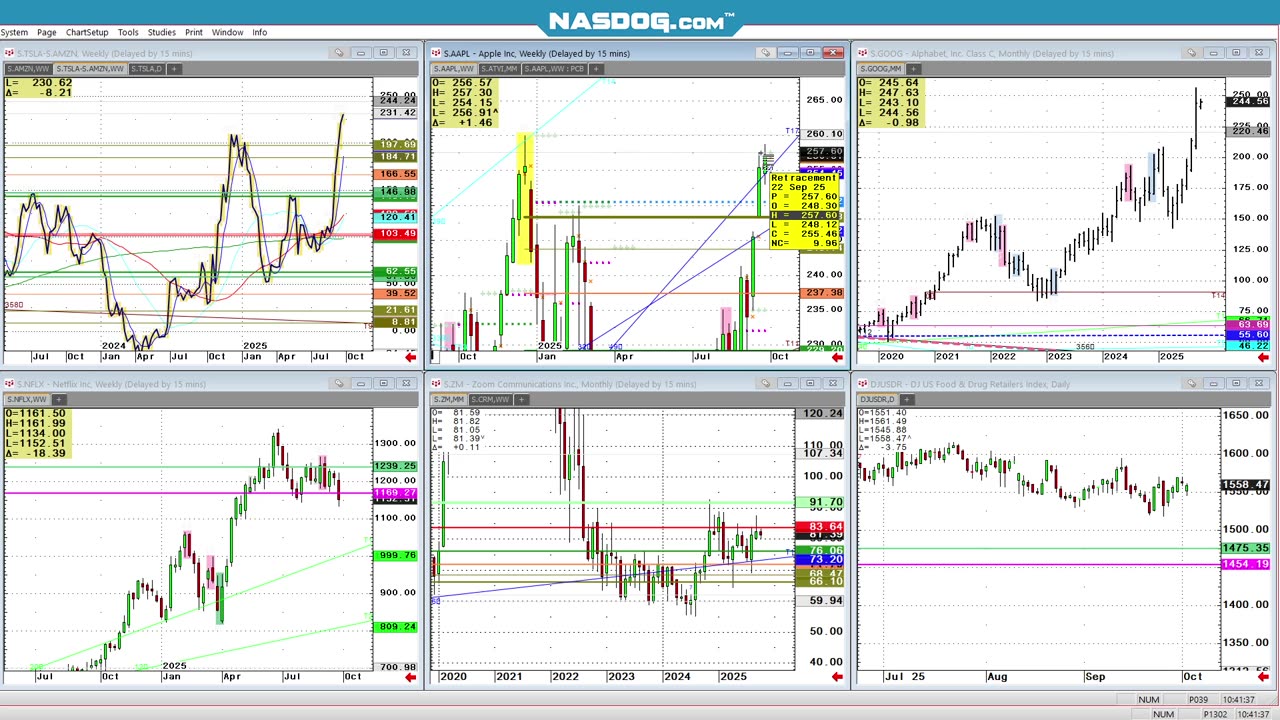Select the S.NFLX,WW tab
Viewport: 1280px width, 720px height.
tap(27, 399)
